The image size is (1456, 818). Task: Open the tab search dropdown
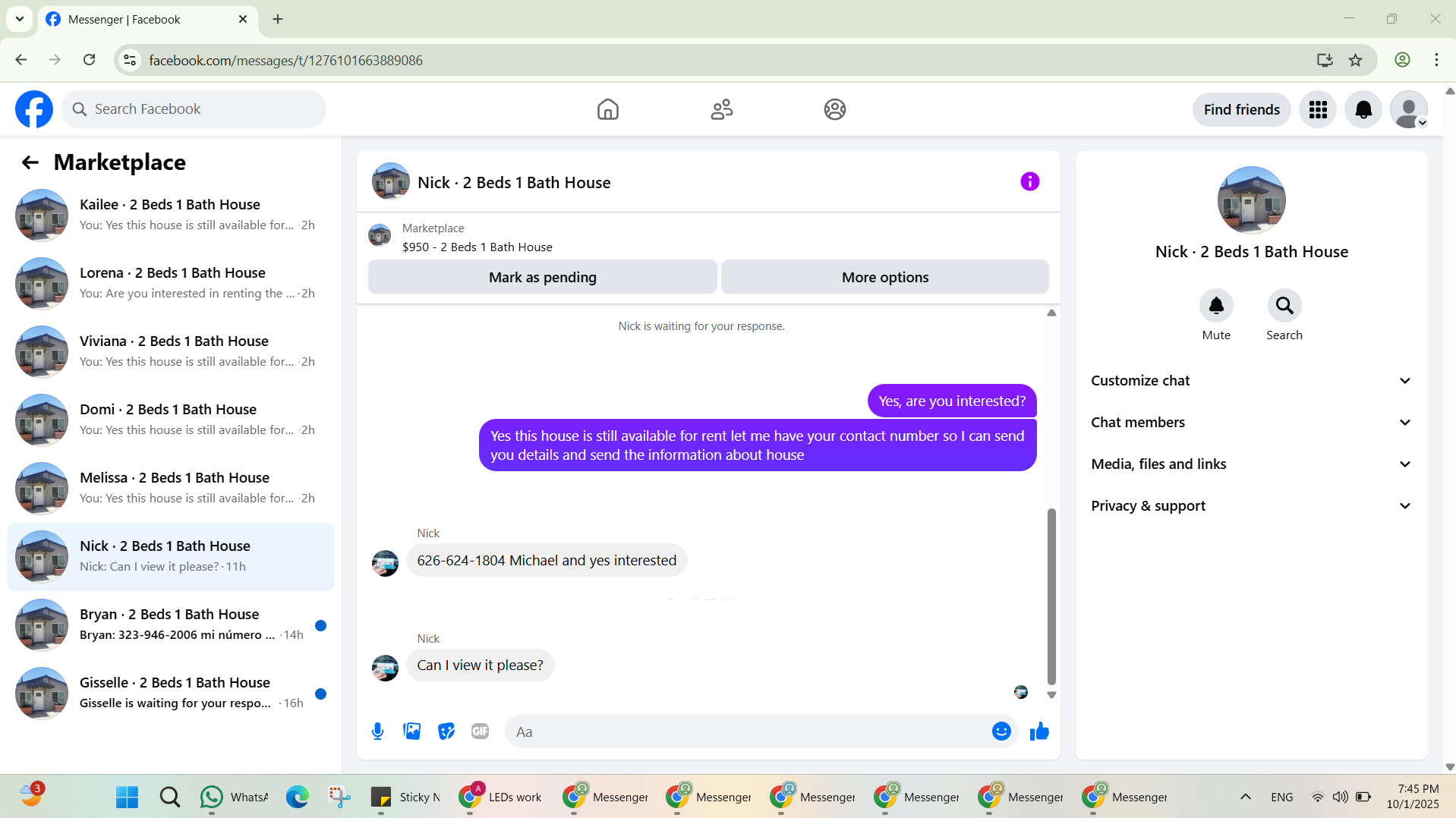(20, 19)
